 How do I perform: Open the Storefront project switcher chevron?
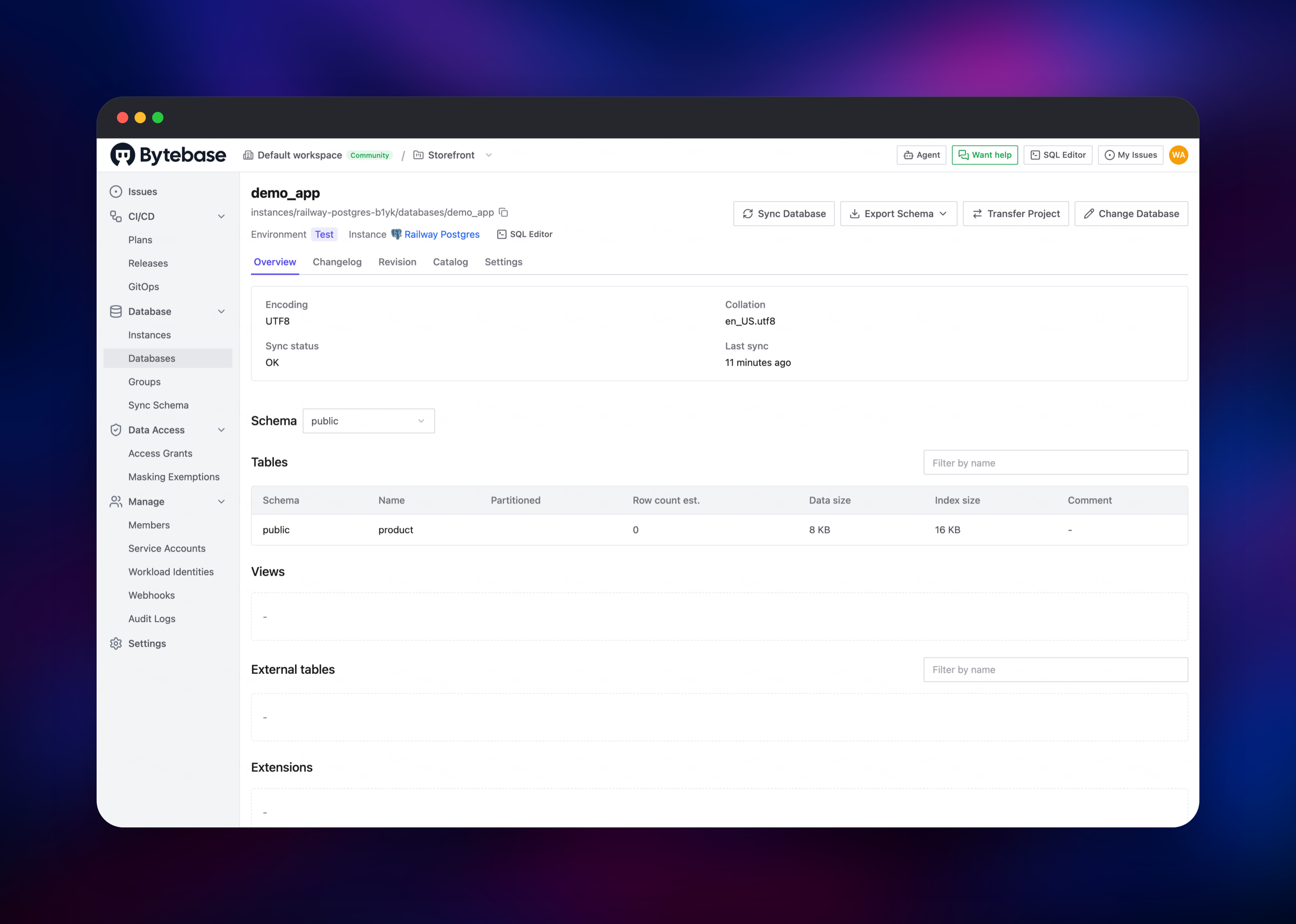tap(489, 155)
